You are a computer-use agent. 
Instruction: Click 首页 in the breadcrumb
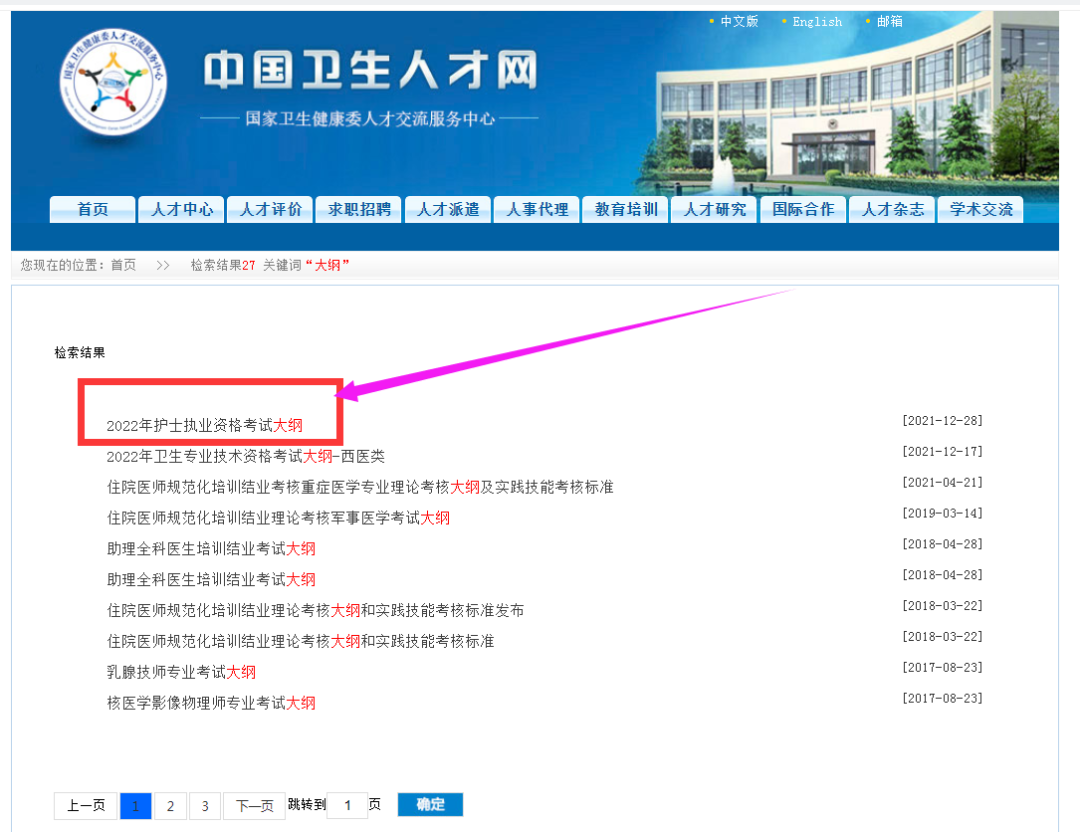tap(123, 265)
